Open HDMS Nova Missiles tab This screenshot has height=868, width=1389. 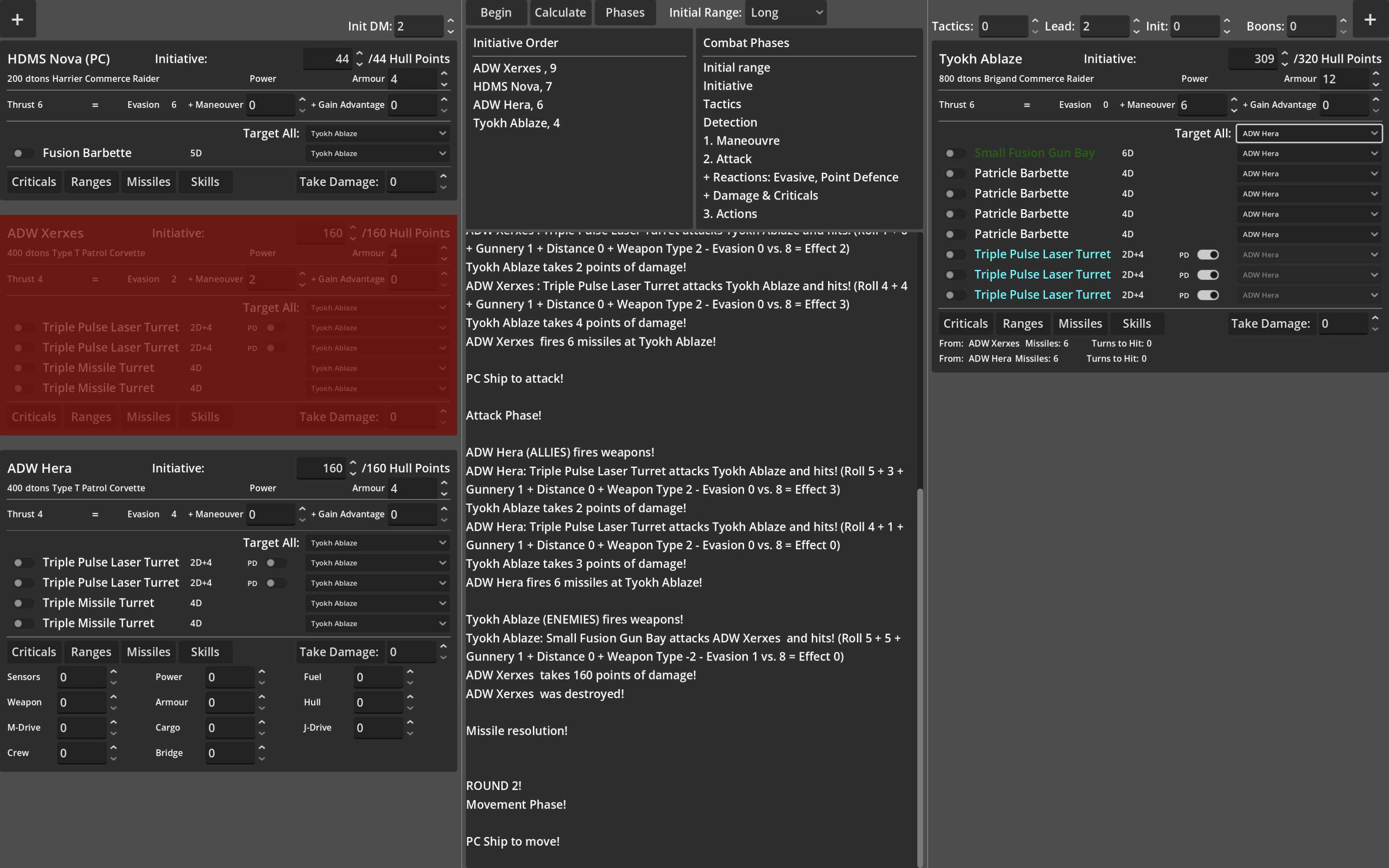[149, 182]
